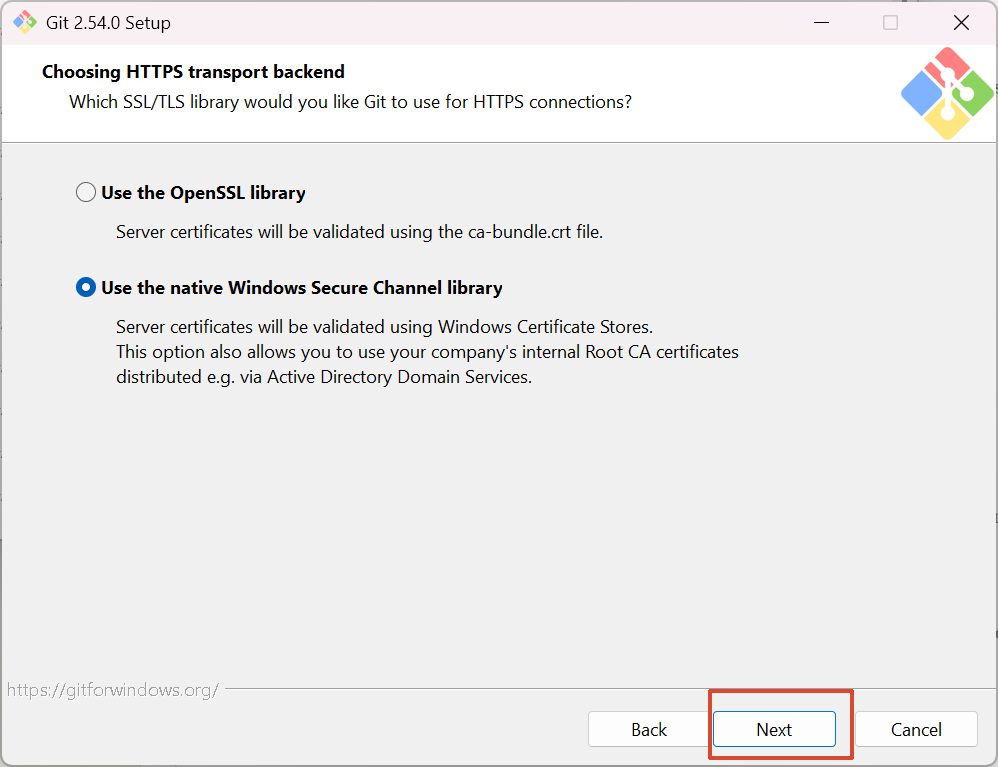Click the SSL/TLS library question subtitle
Image resolution: width=998 pixels, height=767 pixels.
[x=350, y=102]
